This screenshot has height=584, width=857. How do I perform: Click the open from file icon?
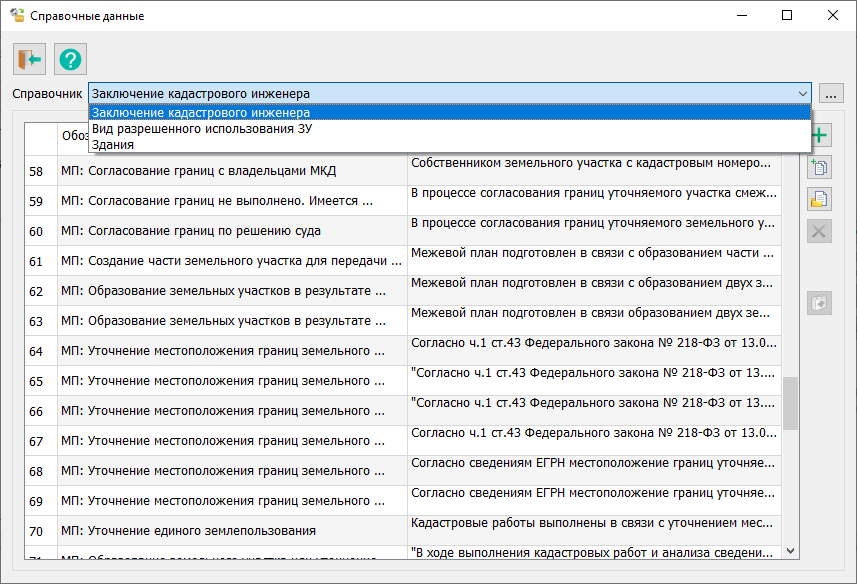tap(820, 199)
